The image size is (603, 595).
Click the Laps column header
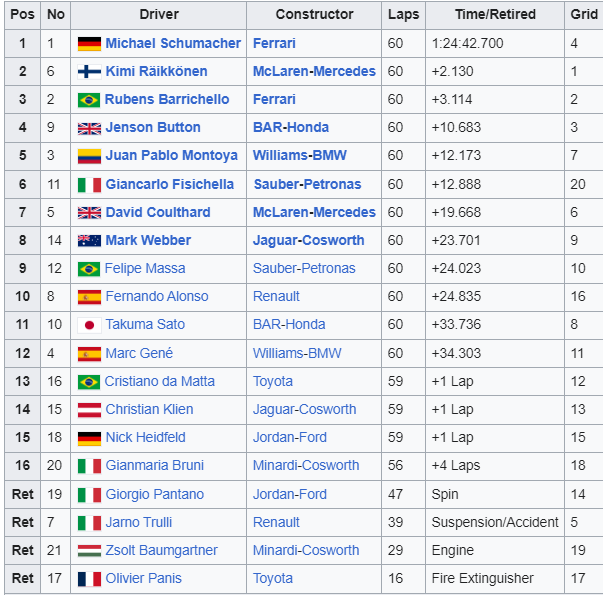pos(403,15)
